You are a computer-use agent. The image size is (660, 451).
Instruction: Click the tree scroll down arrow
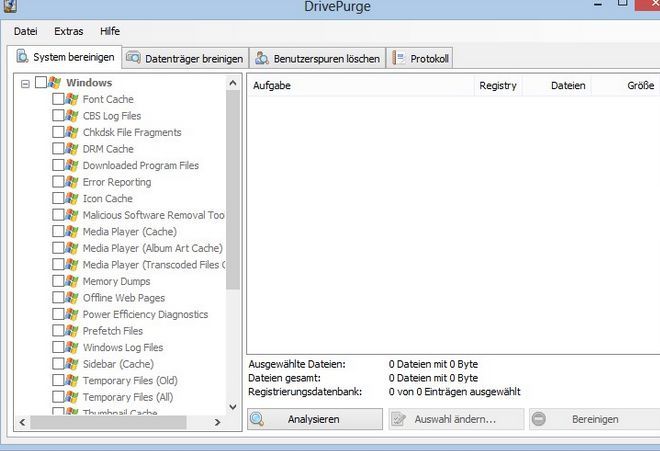point(233,407)
